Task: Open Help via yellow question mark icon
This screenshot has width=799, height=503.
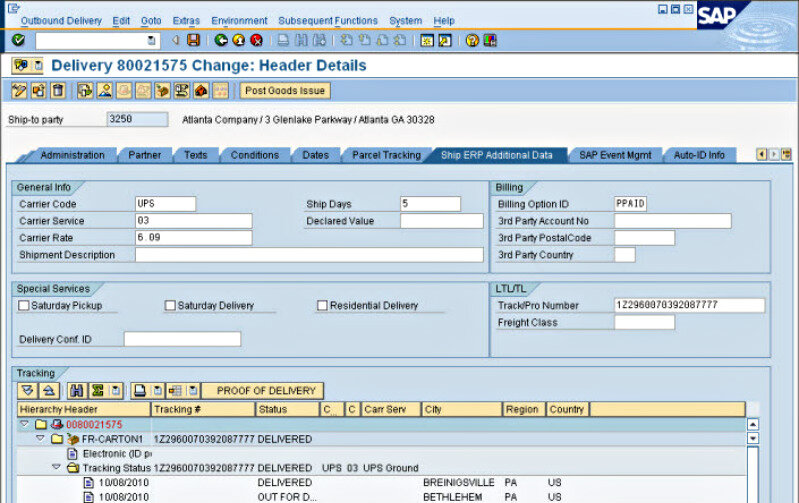Action: click(x=471, y=40)
